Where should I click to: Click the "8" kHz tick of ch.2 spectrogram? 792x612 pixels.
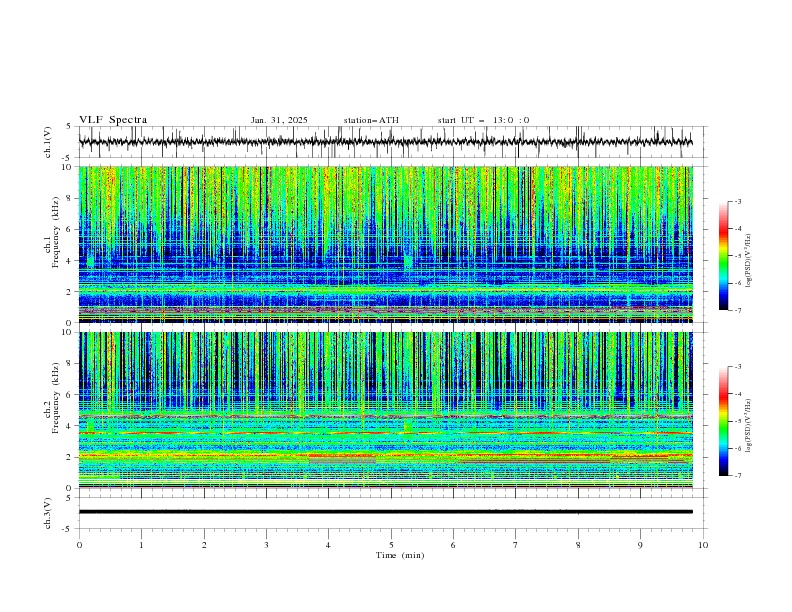coord(70,364)
